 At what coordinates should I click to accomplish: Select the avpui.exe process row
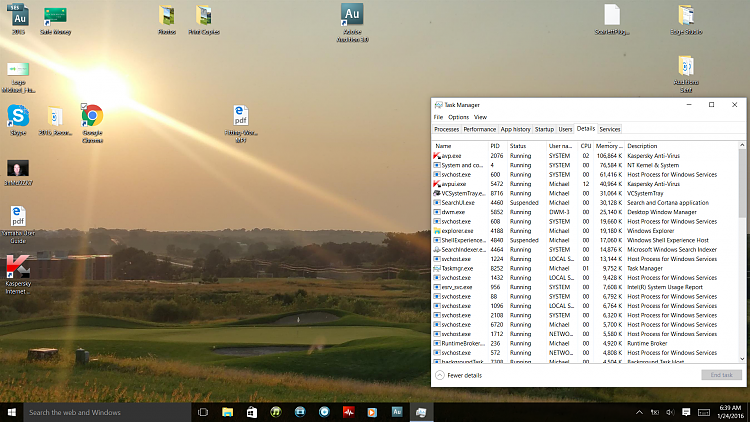(x=585, y=184)
